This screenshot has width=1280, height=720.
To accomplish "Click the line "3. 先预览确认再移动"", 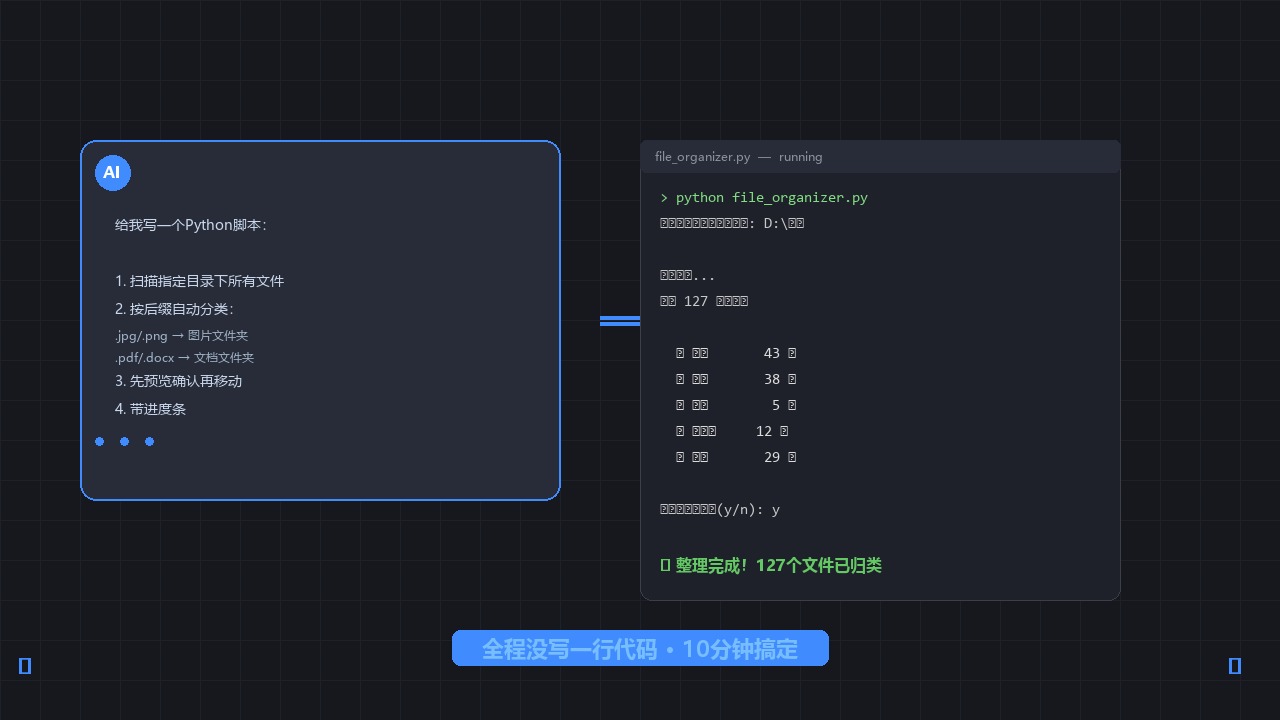I will [179, 381].
